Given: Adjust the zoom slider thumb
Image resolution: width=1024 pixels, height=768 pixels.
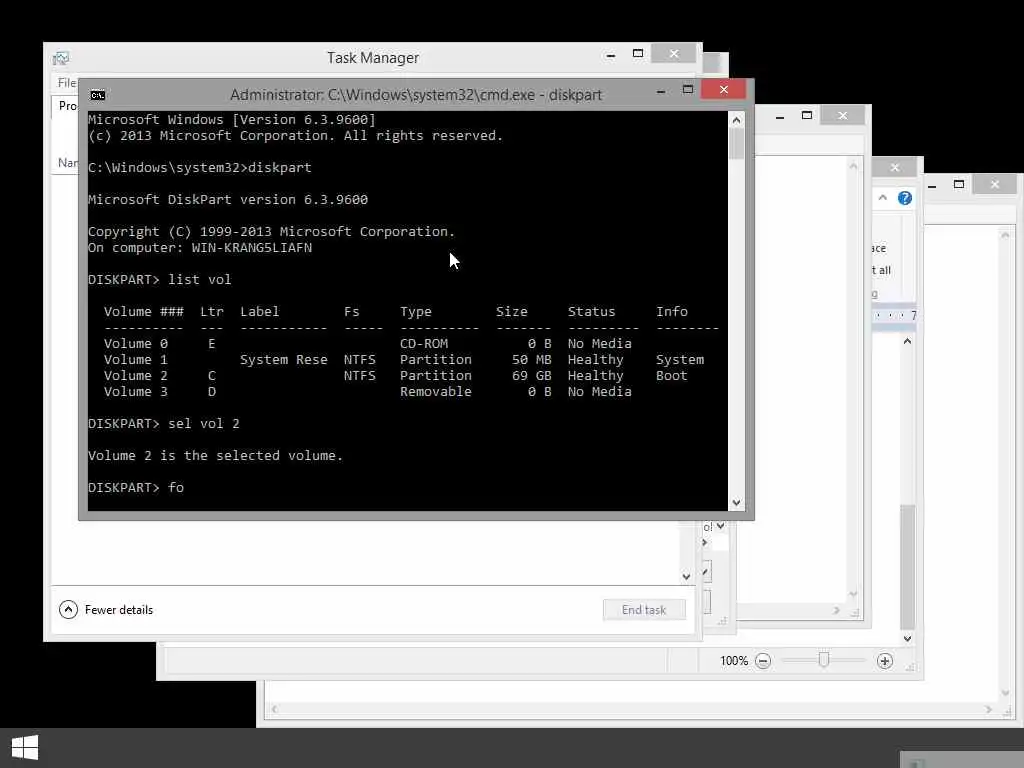Looking at the screenshot, I should click(824, 660).
